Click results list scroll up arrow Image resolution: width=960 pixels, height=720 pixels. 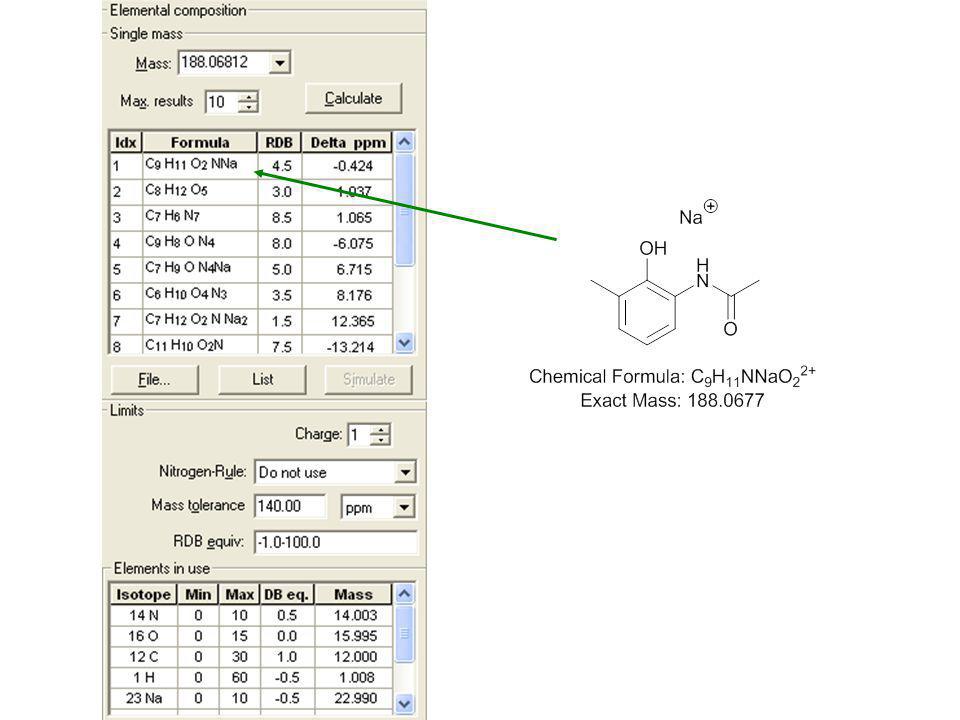tap(404, 142)
